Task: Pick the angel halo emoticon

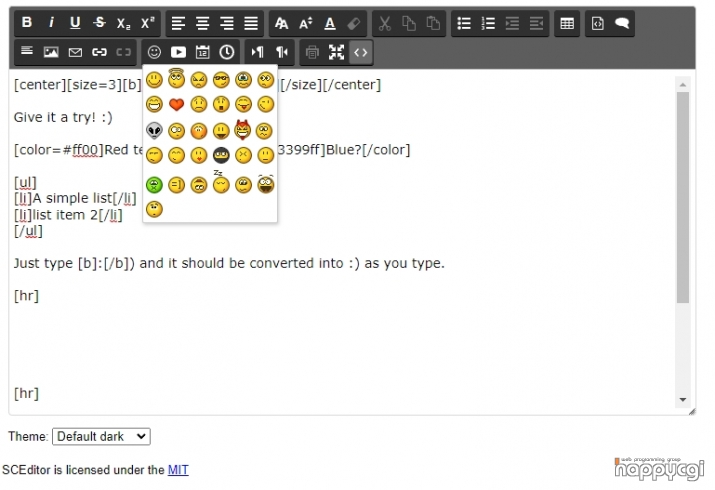Action: [x=176, y=78]
